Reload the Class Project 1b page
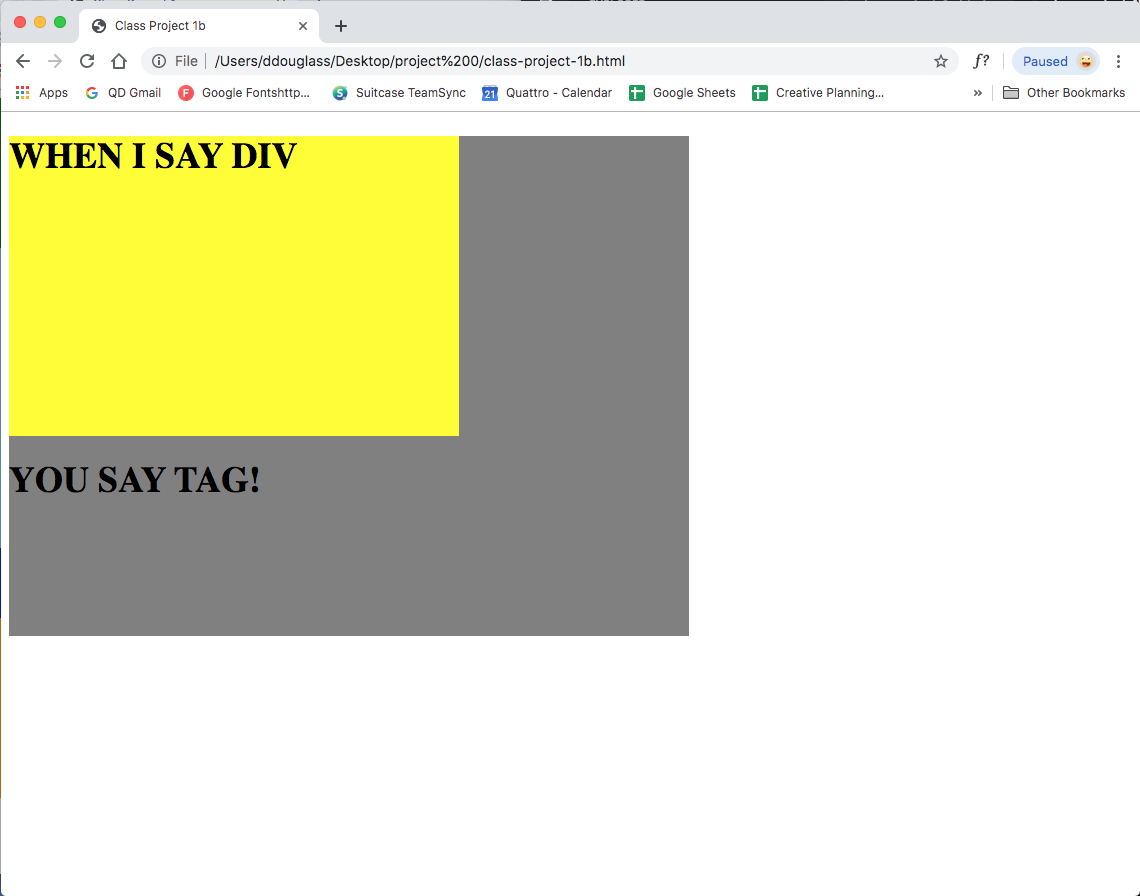This screenshot has height=896, width=1140. click(87, 61)
